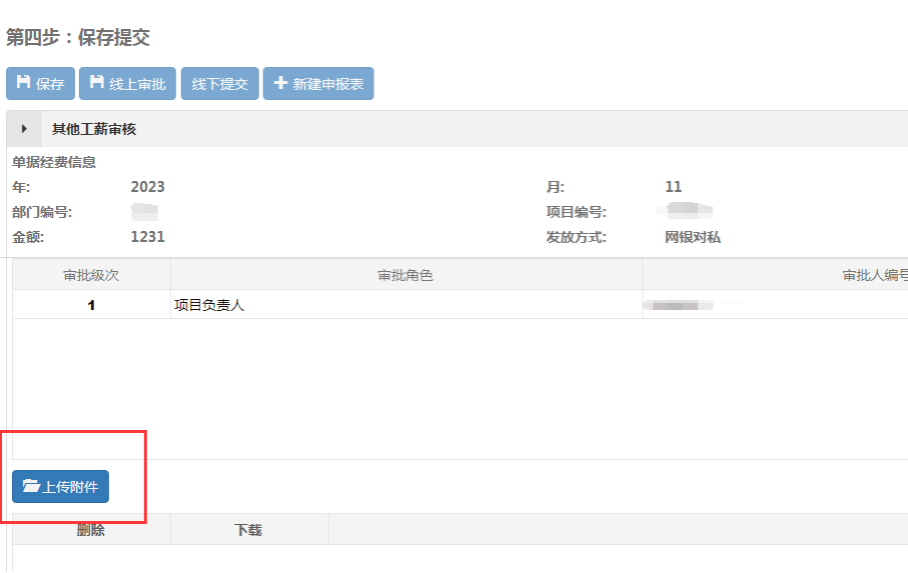Screen dimensions: 908x573
Task: Click the folder icon on 上传附件
Action: coord(30,487)
